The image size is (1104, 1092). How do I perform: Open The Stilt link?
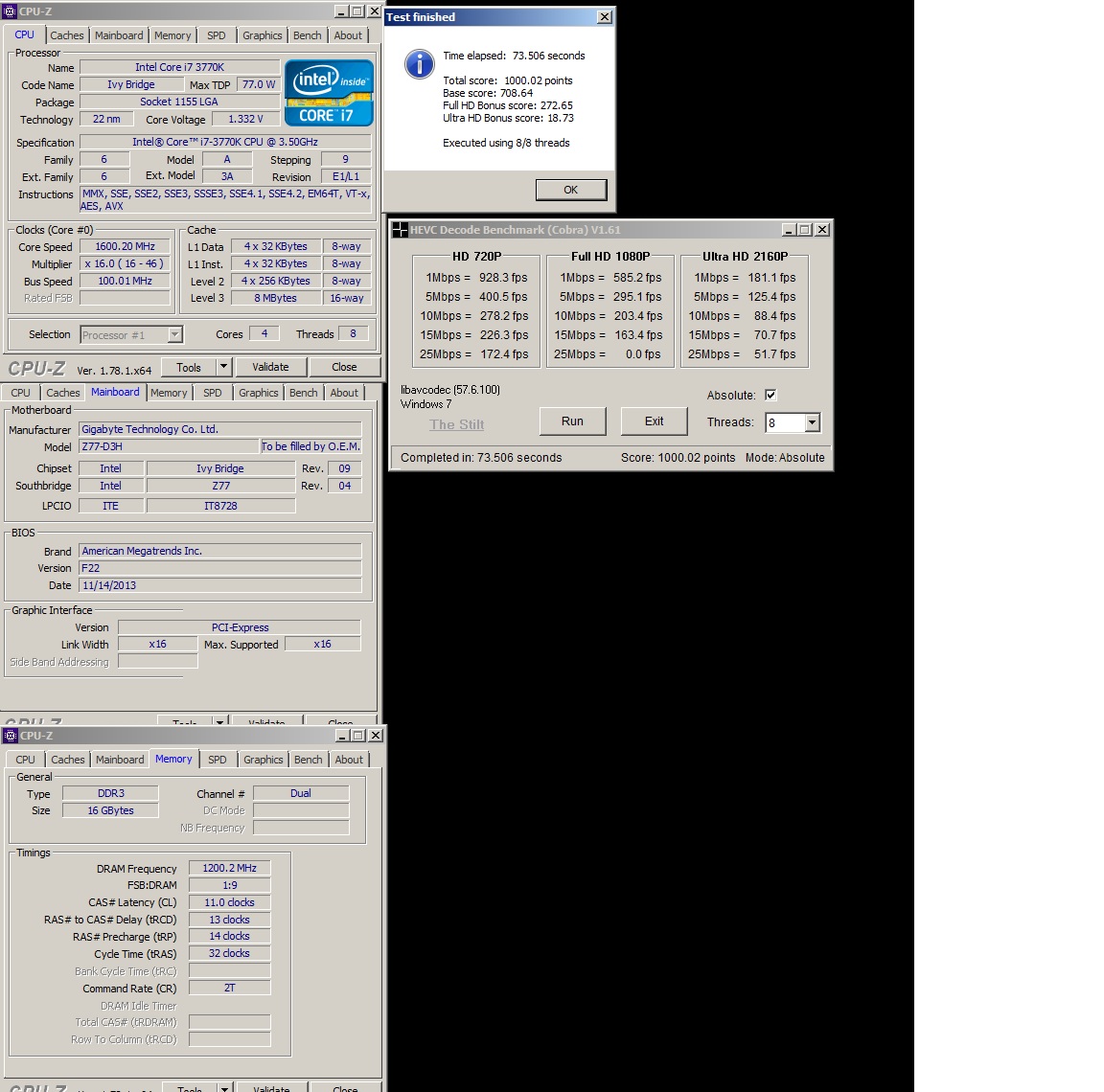457,424
